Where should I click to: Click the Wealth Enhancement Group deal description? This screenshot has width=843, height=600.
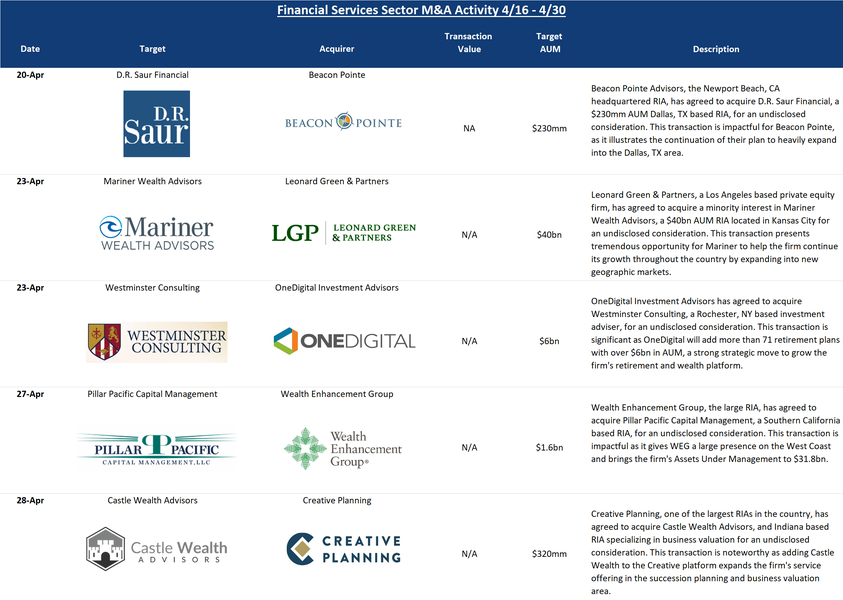(715, 433)
